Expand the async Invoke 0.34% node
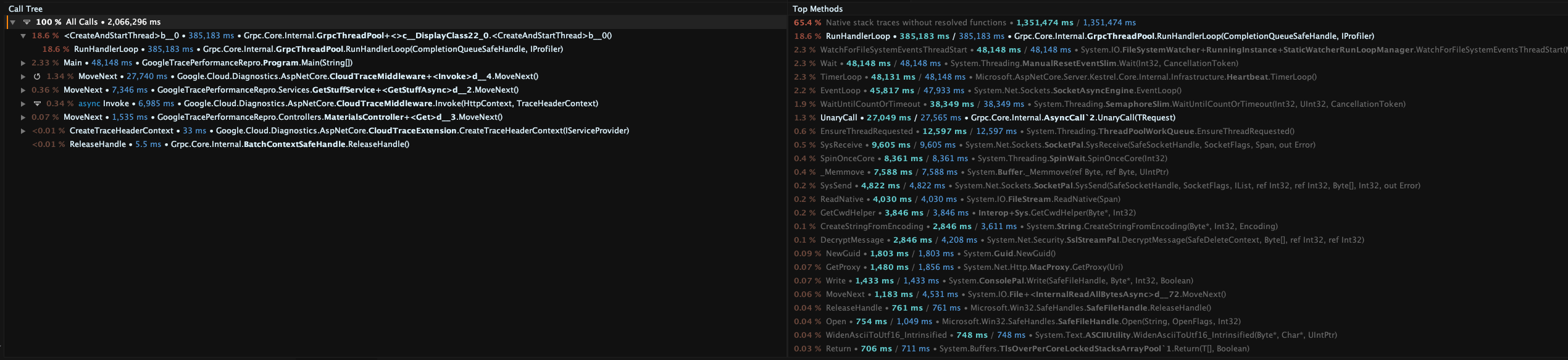The height and width of the screenshot is (360, 1568). point(23,104)
